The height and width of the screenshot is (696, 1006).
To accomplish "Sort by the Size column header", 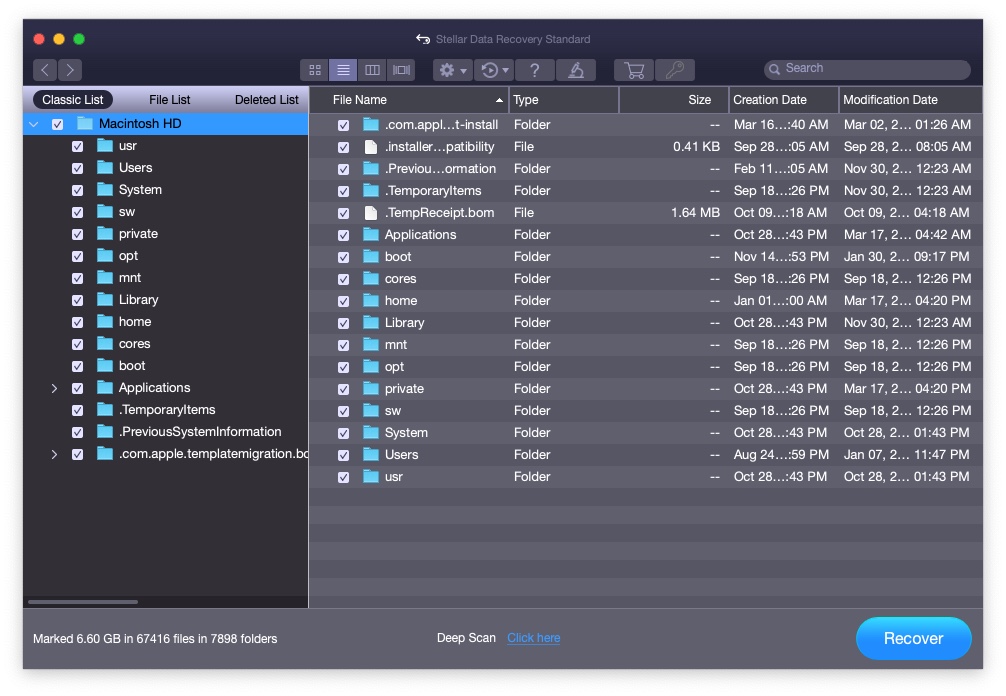I will 674,99.
